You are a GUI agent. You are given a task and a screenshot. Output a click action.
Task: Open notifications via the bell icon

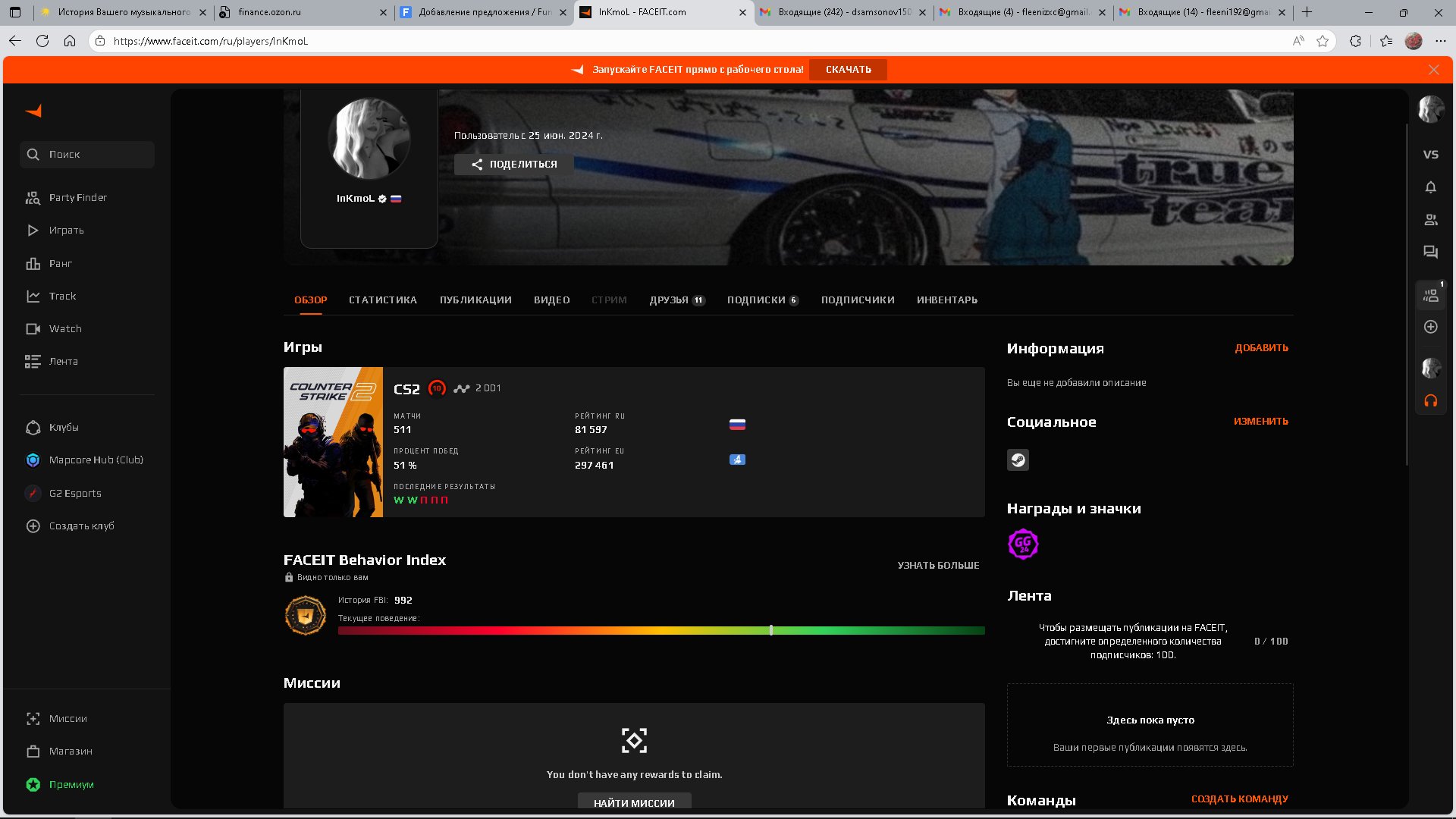point(1431,187)
